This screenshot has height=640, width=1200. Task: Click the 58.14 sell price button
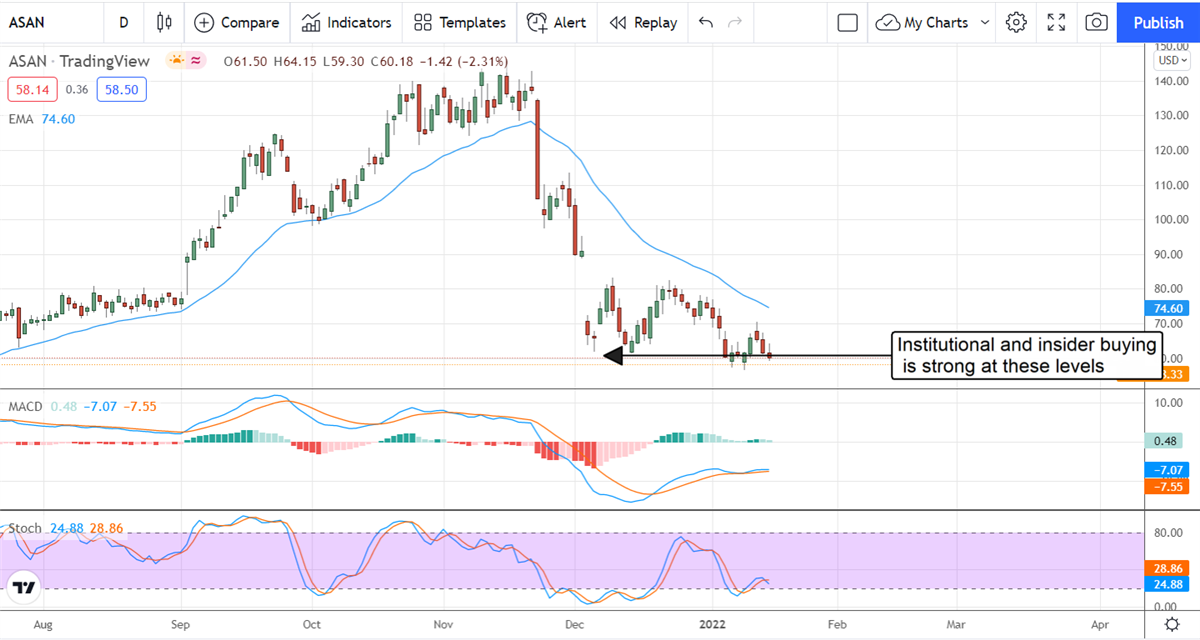point(32,90)
